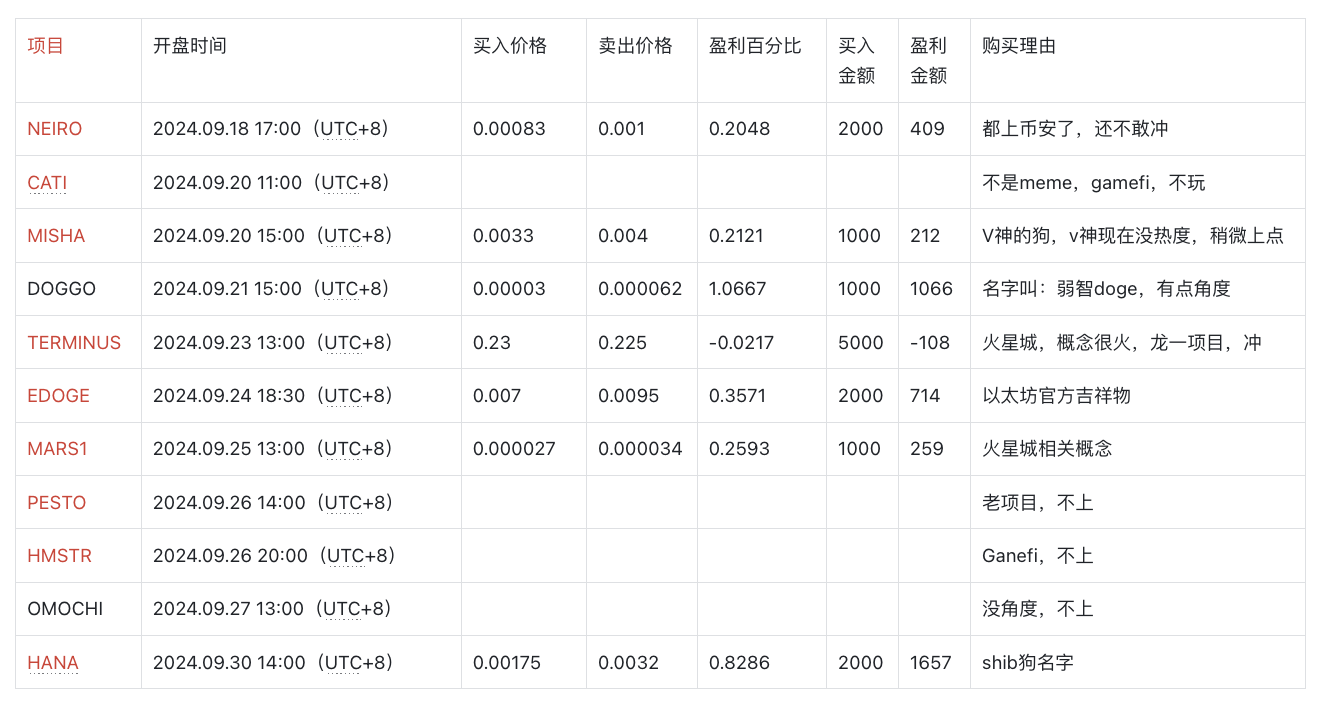Open the MARS1 project link
The height and width of the screenshot is (706, 1332).
coord(57,449)
